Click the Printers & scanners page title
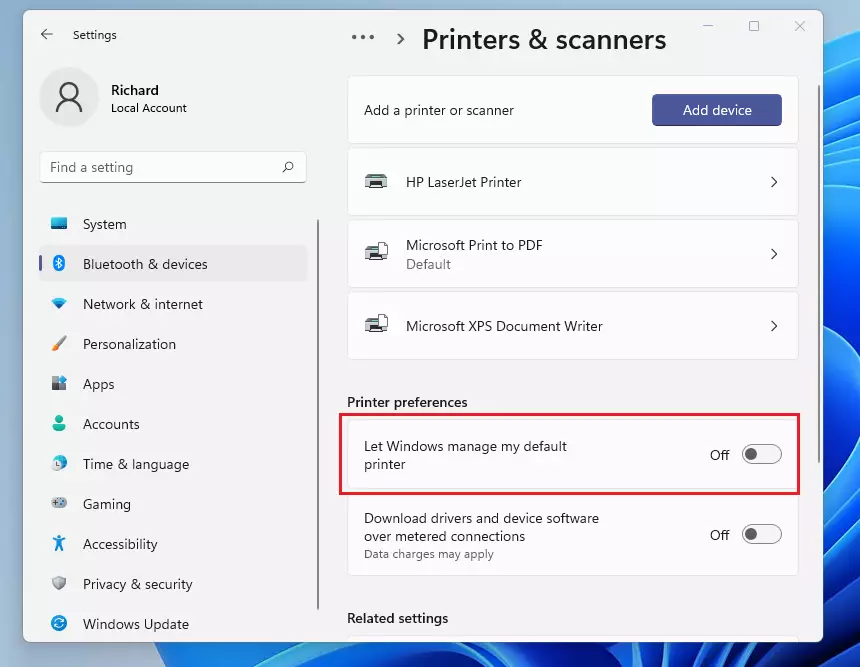Screen dimensions: 860x667 544,39
